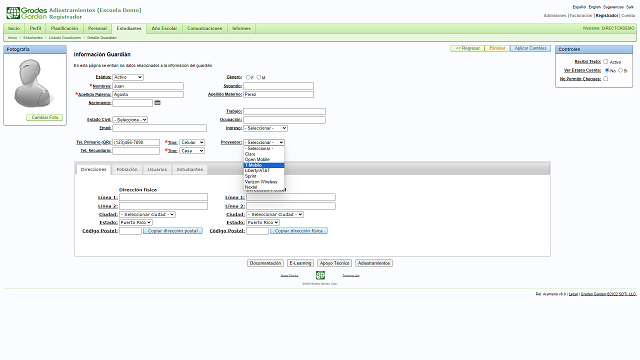The height and width of the screenshot is (360, 640).
Task: Open the Personal main menu
Action: coord(97,28)
